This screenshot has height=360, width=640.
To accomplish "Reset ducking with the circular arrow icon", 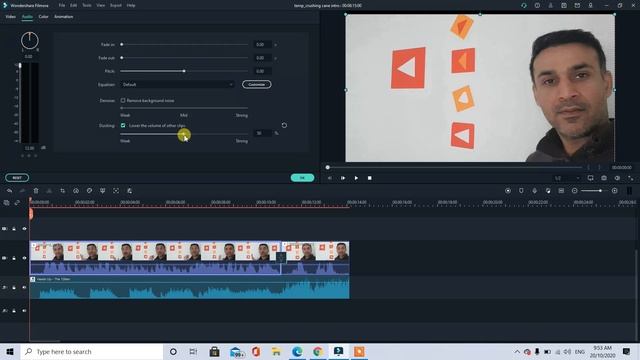I will point(284,125).
